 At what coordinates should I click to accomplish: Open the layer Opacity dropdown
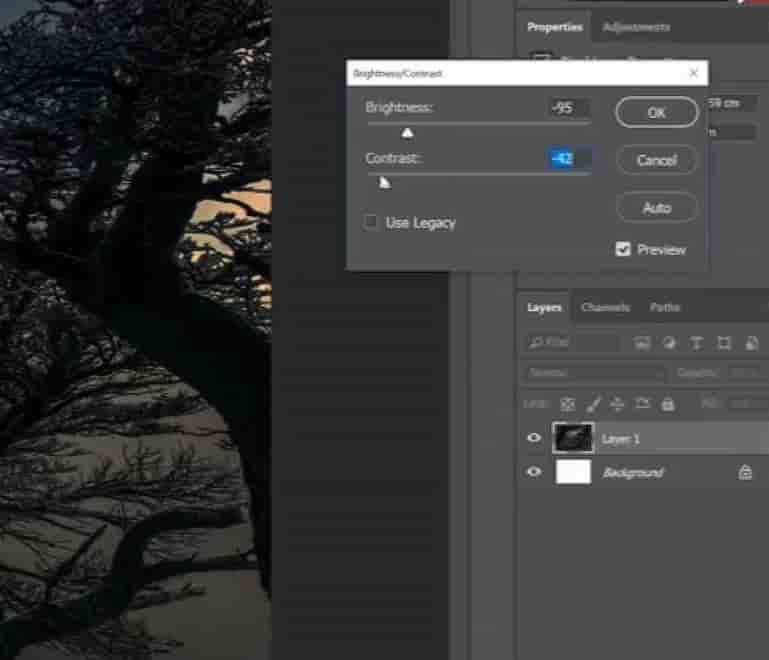[x=745, y=373]
